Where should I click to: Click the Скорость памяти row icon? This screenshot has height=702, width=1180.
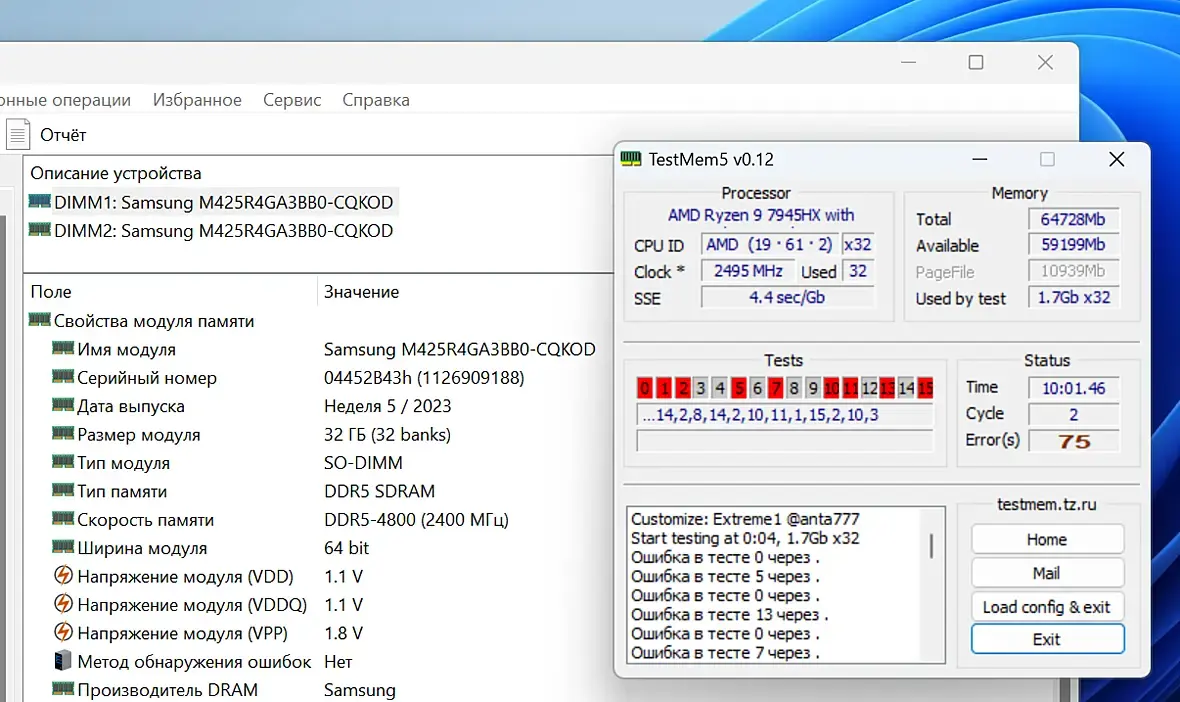click(63, 518)
